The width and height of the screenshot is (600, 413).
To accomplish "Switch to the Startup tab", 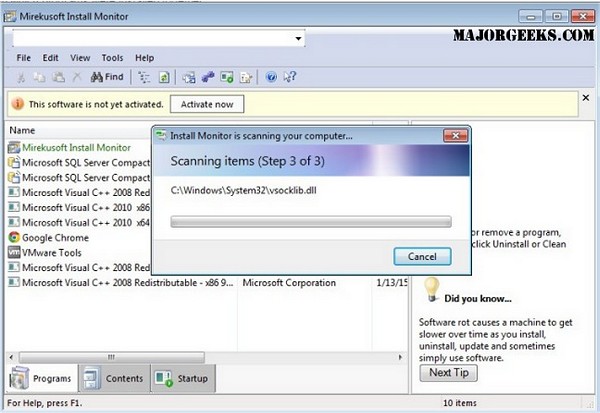I will pyautogui.click(x=183, y=378).
